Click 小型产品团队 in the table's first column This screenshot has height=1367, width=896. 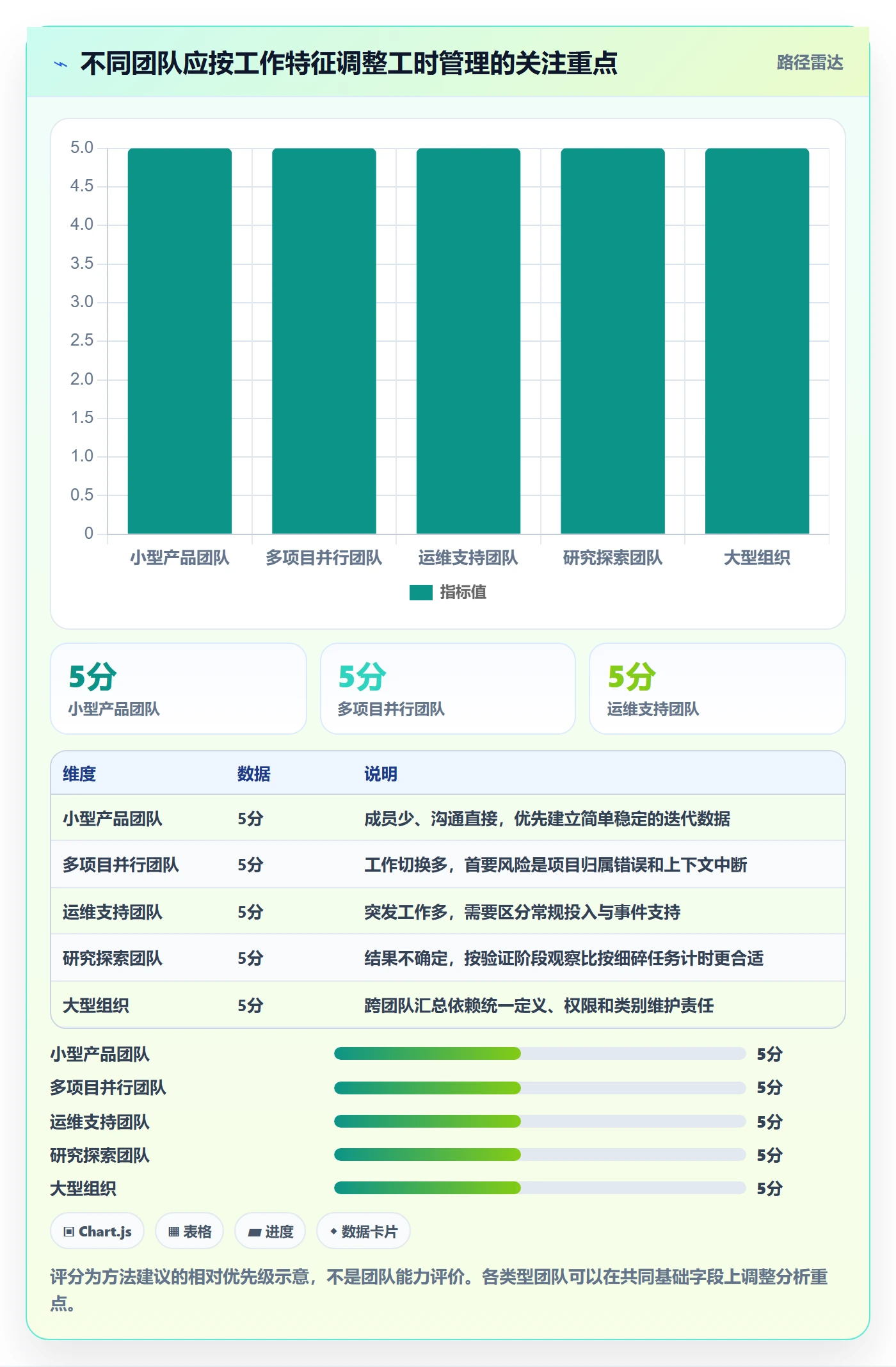click(113, 819)
